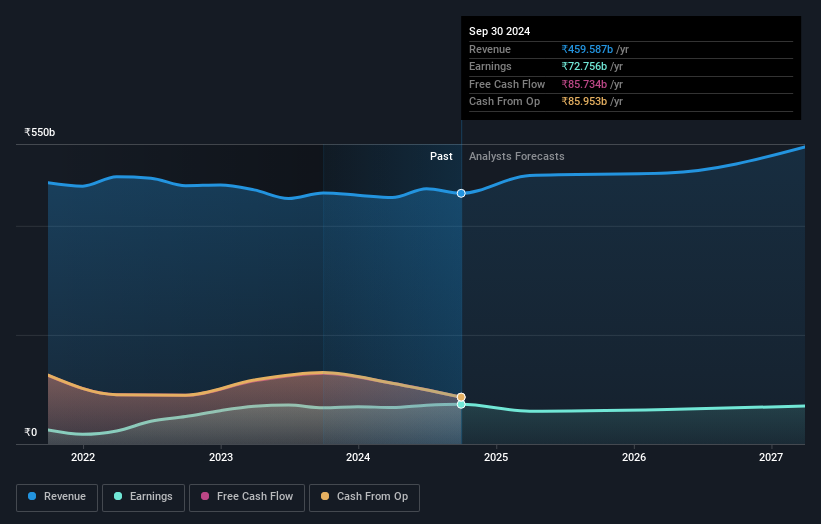Click the ₹85.953b cash from op value
This screenshot has height=524, width=821.
tap(584, 102)
